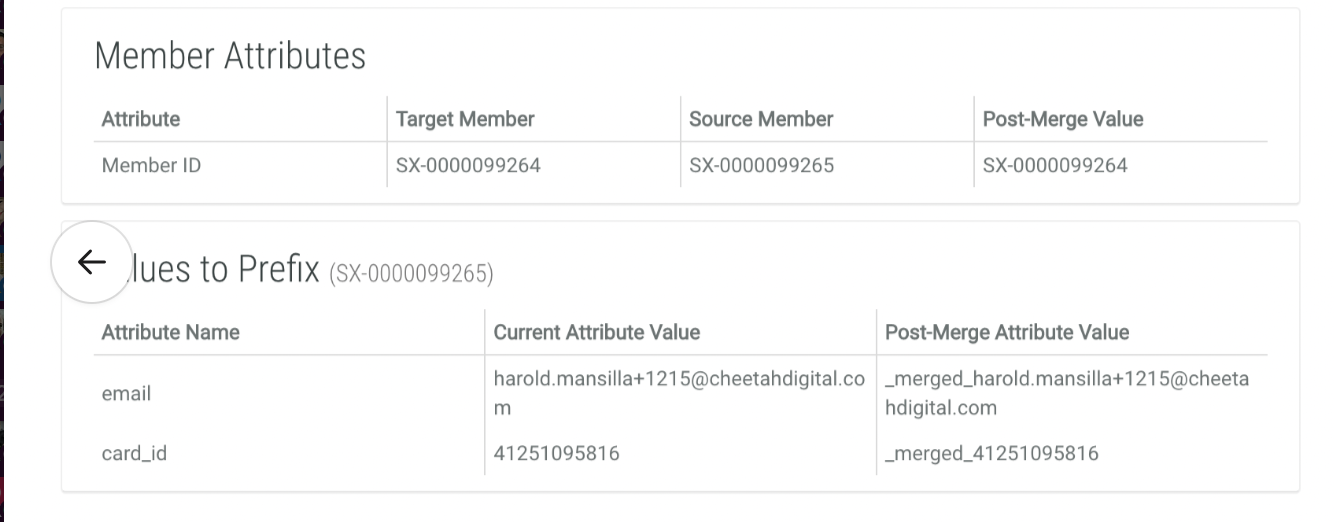The height and width of the screenshot is (522, 1334).
Task: Select the Attribute Name column header
Action: 170,332
